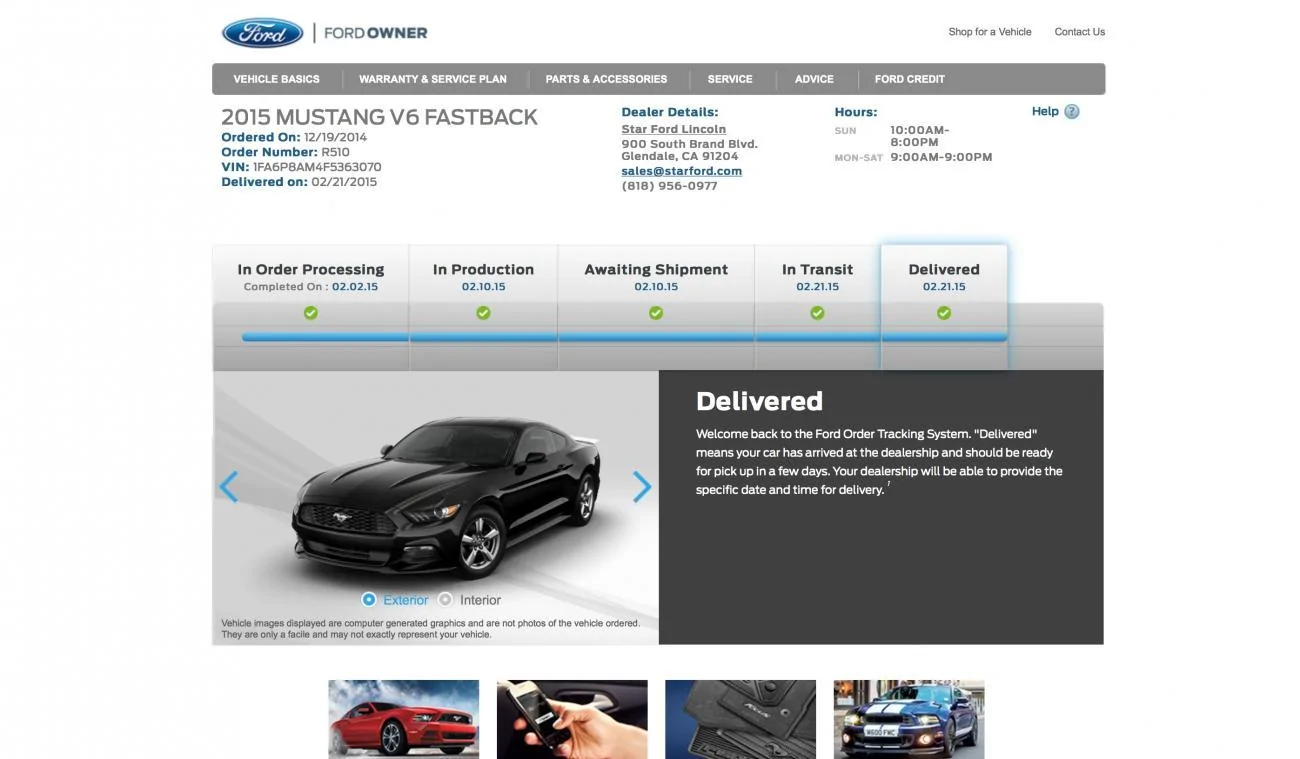Click the sales@starford.com email link
Image resolution: width=1300 pixels, height=759 pixels.
[x=682, y=171]
